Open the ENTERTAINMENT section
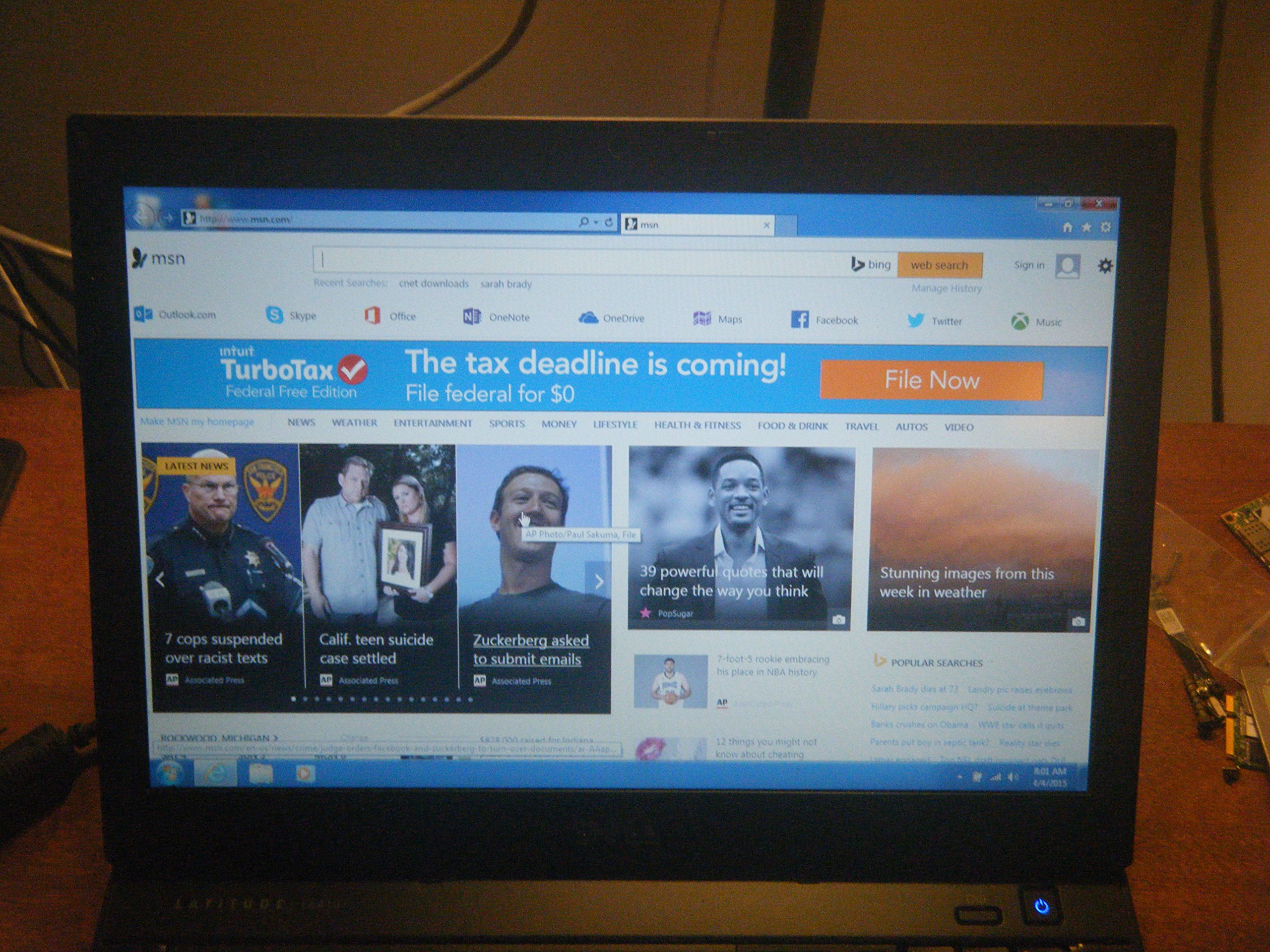This screenshot has height=952, width=1270. [433, 423]
